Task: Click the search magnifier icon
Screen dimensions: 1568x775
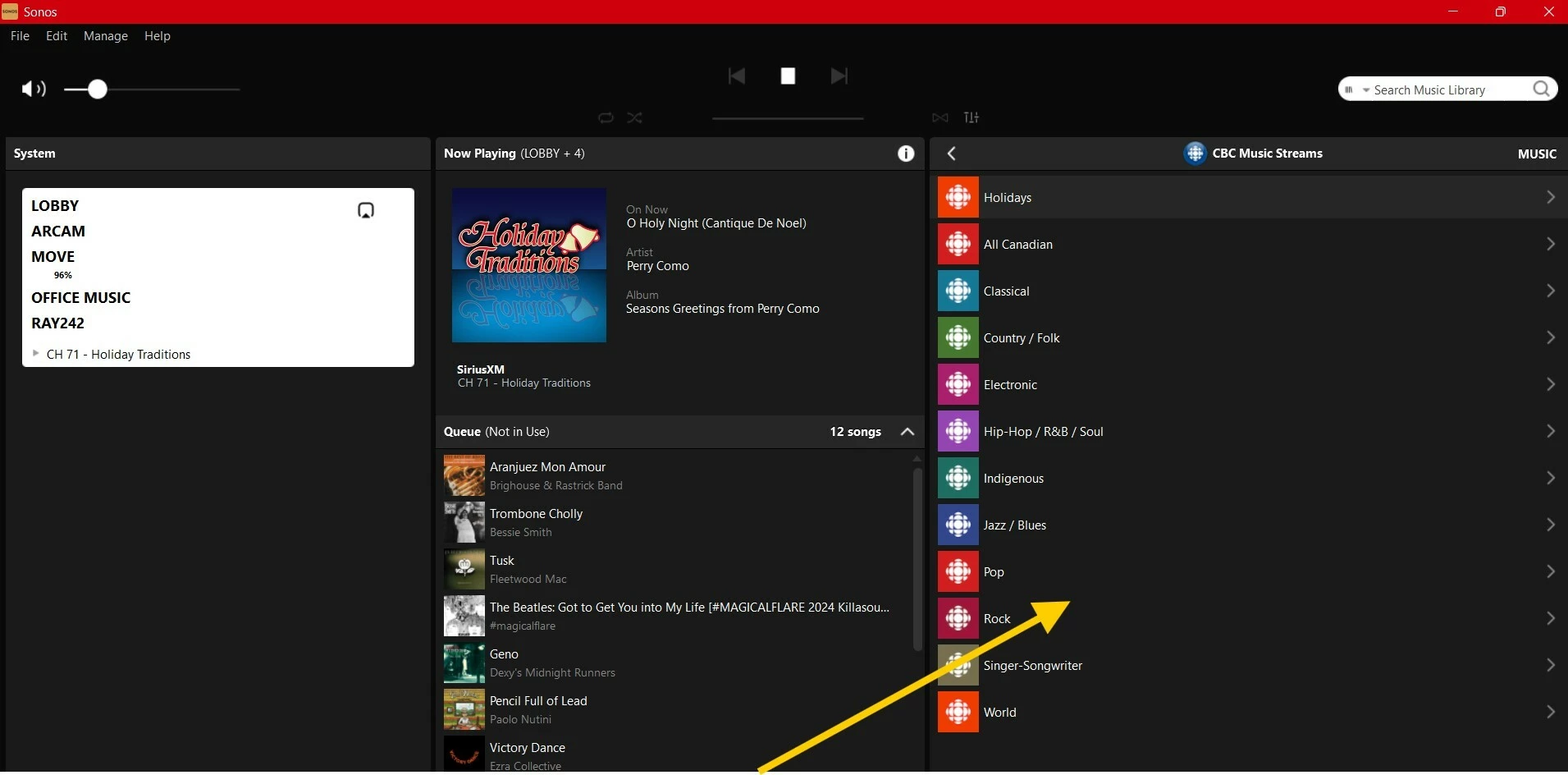Action: coord(1541,89)
